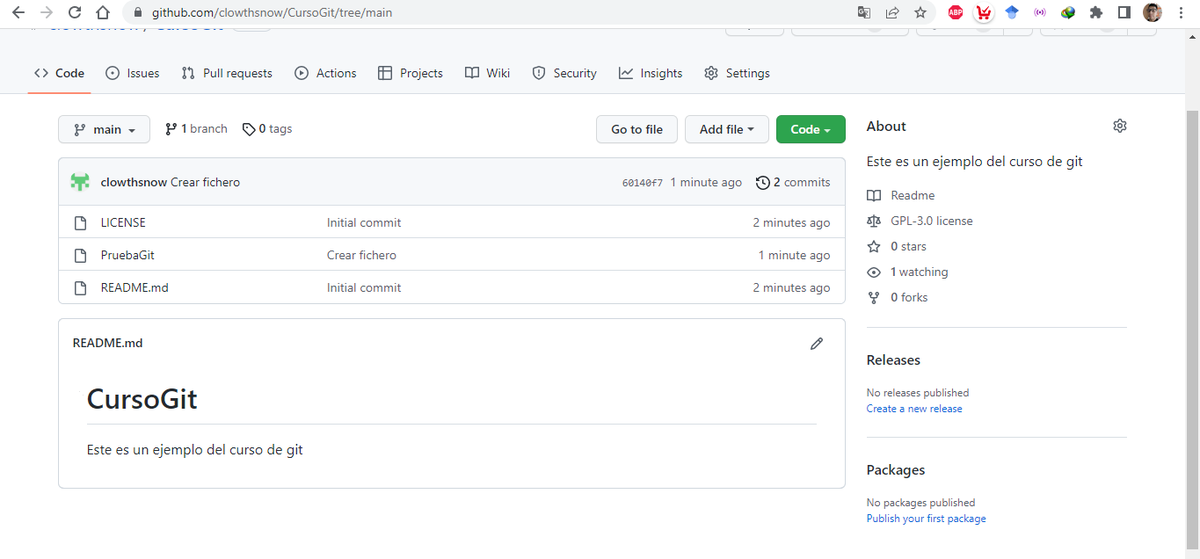The width and height of the screenshot is (1200, 559).
Task: Open the latest commit message Crear fichero
Action: point(206,182)
